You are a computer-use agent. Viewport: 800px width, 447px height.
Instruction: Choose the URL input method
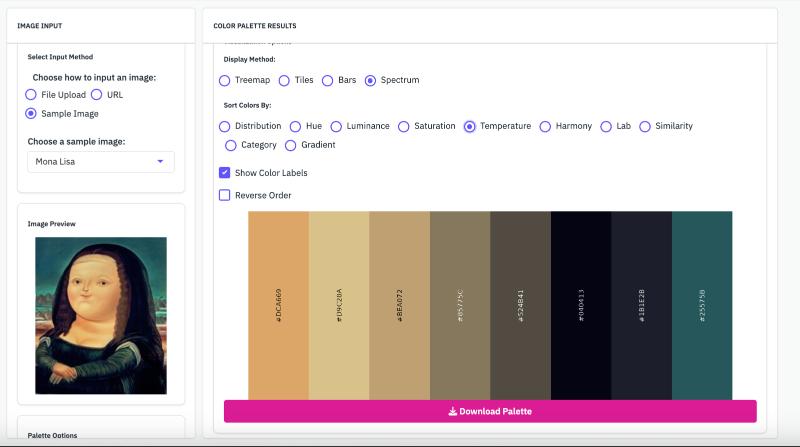tap(97, 95)
